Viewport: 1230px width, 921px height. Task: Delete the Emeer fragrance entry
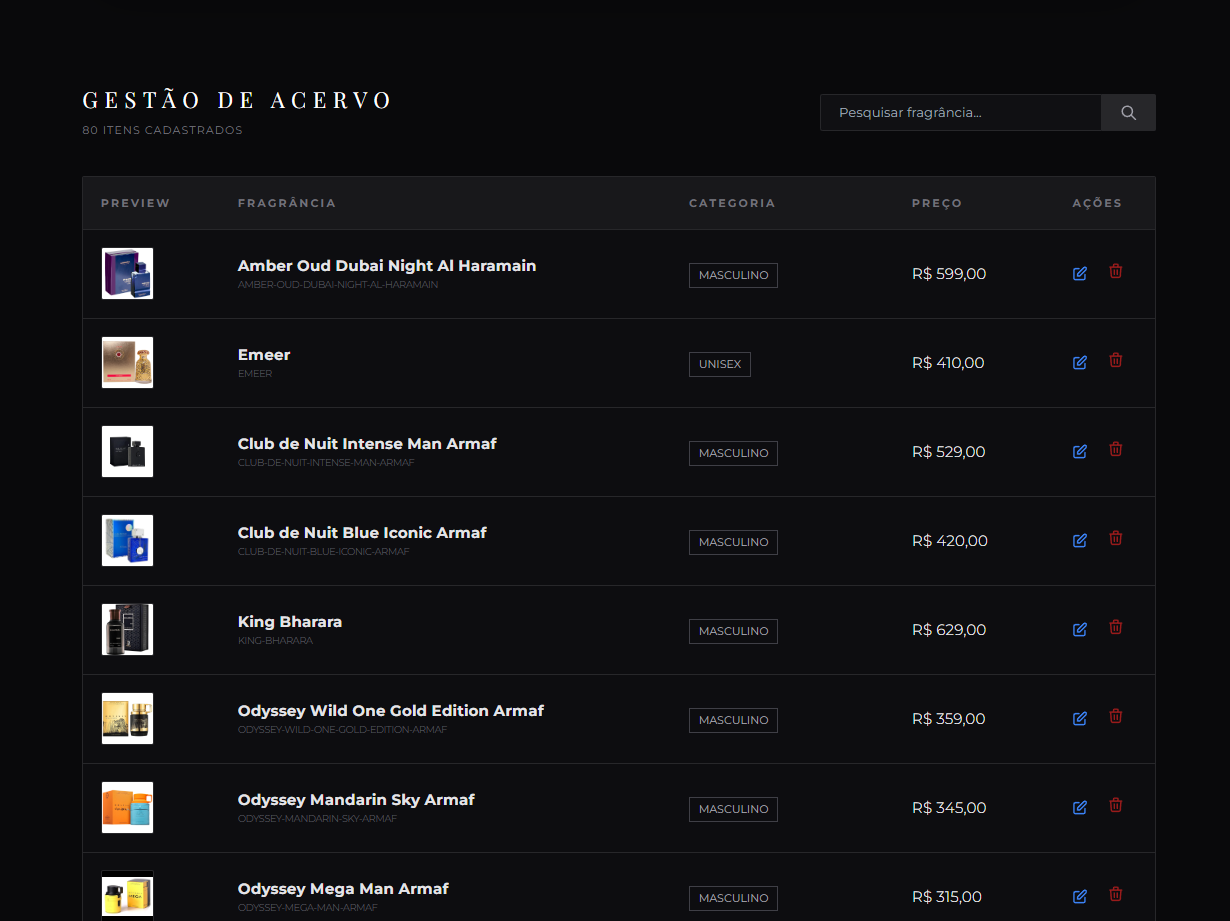coord(1116,360)
